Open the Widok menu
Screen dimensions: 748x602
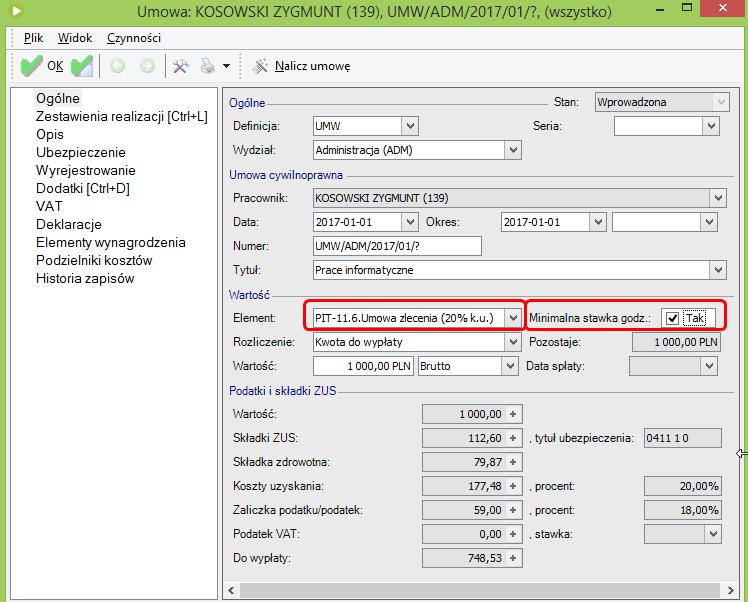[75, 38]
